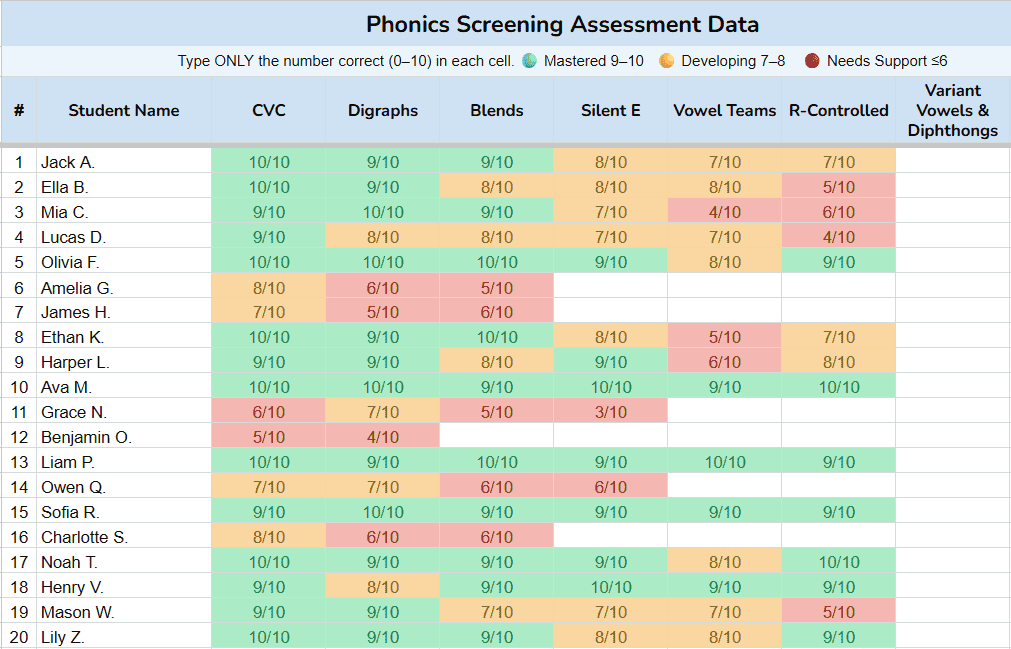Select Mia C.'s Vowel Teams score 4/10

[725, 212]
